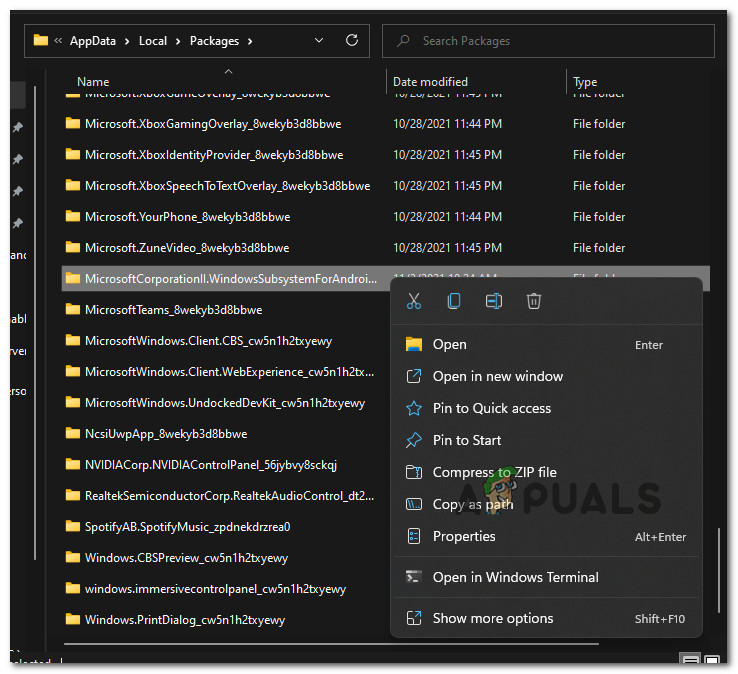Select Open in new window
This screenshot has width=738, height=674.
click(x=497, y=376)
